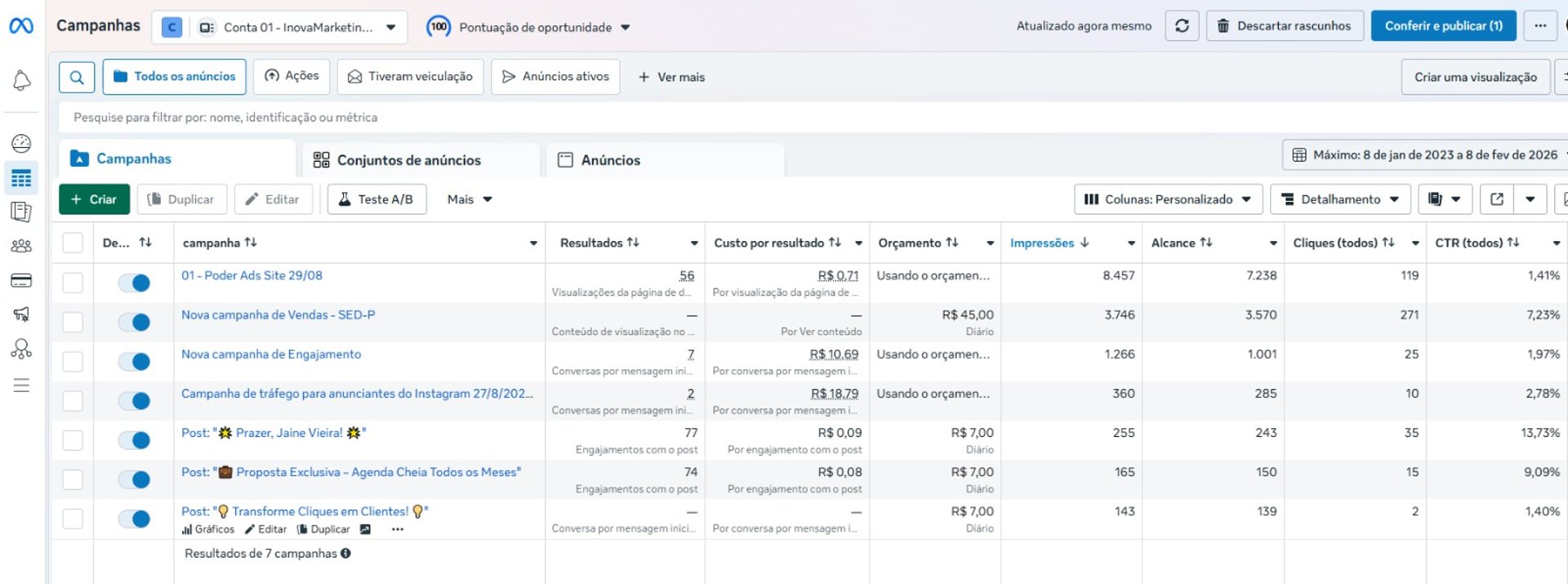Toggle off the Nova campanha de Engajamento campaign

(135, 362)
